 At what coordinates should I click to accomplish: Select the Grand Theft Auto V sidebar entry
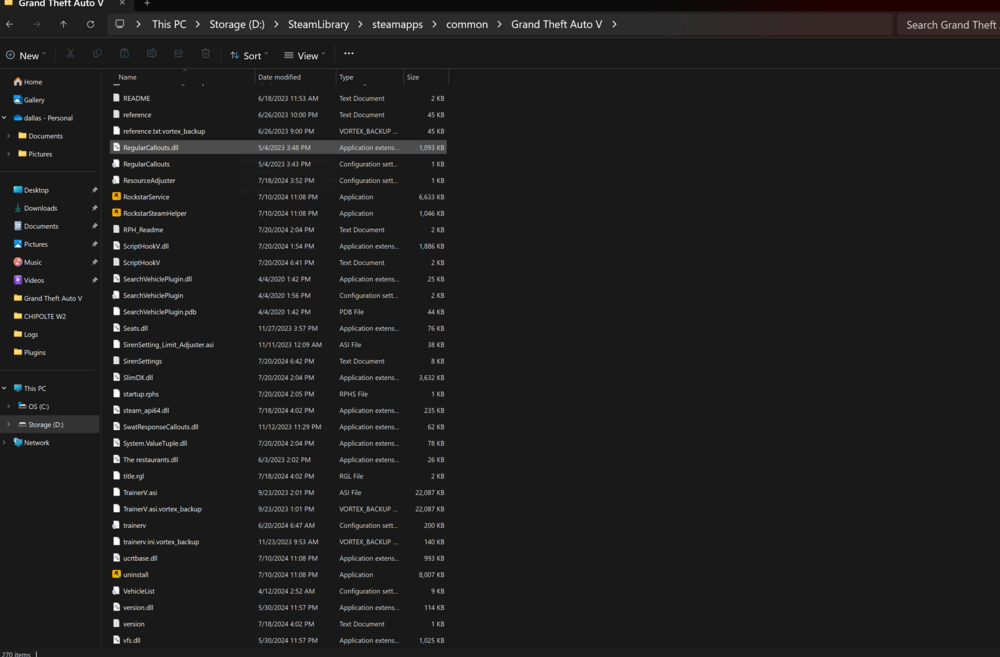[x=47, y=298]
